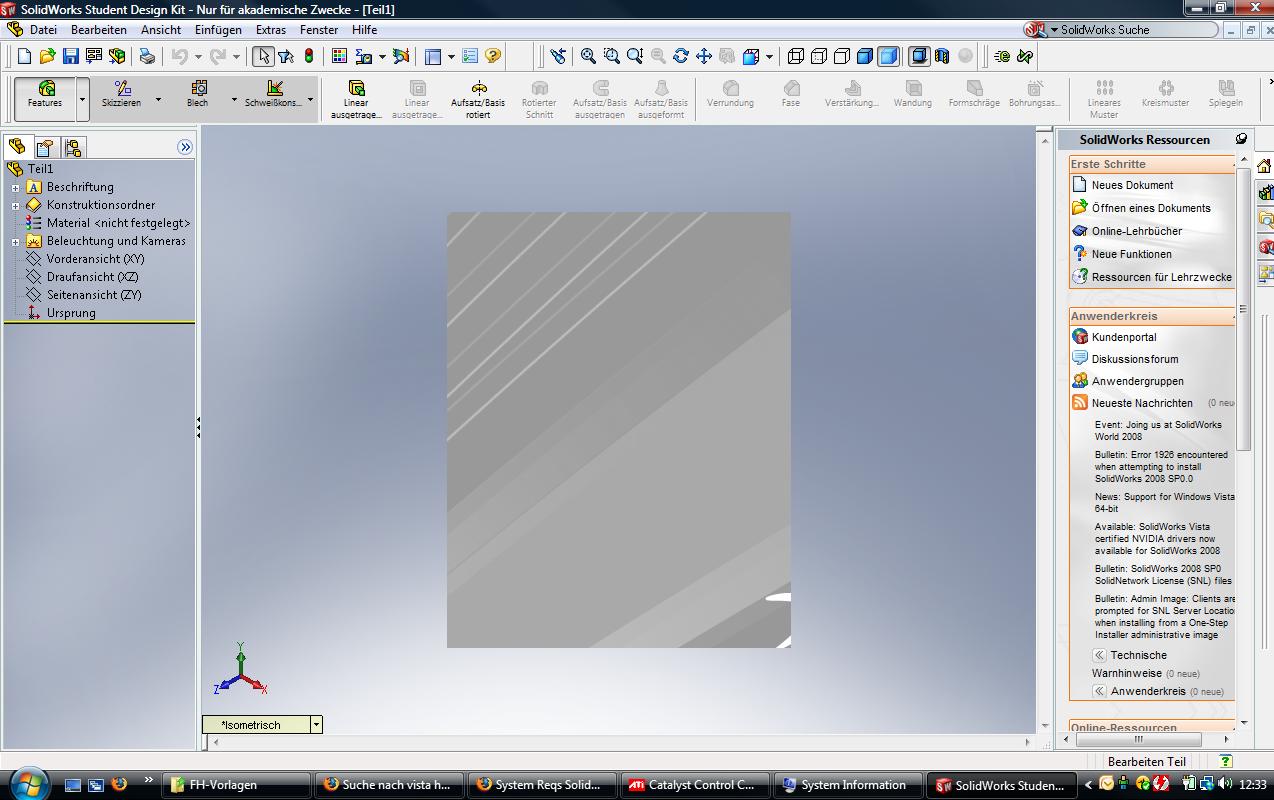Screen dimensions: 1274x800
Task: Open the Einfügen menu
Action: tap(218, 30)
